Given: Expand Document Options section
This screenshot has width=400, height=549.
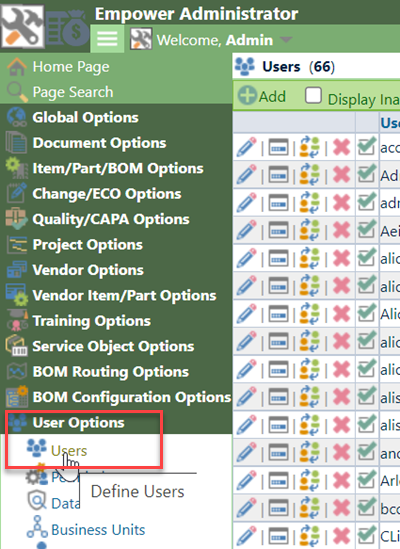Looking at the screenshot, I should (x=99, y=143).
